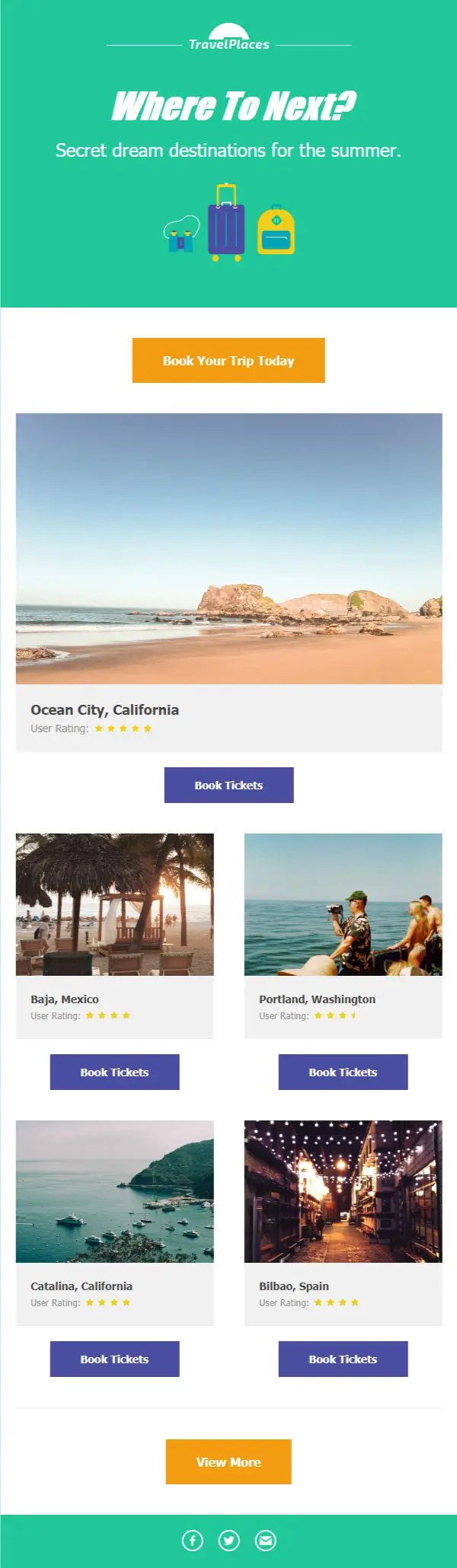Book tickets for Baja, Mexico

tap(114, 1072)
